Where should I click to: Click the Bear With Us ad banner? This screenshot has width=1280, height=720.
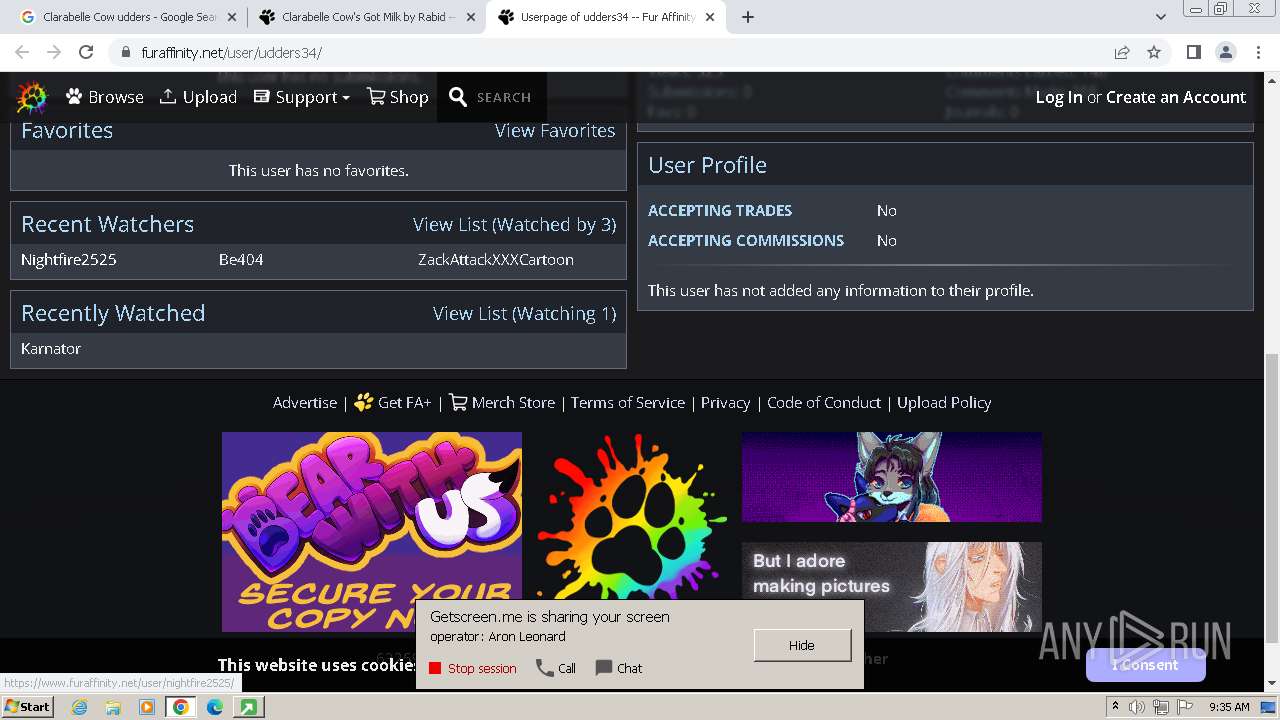click(372, 531)
